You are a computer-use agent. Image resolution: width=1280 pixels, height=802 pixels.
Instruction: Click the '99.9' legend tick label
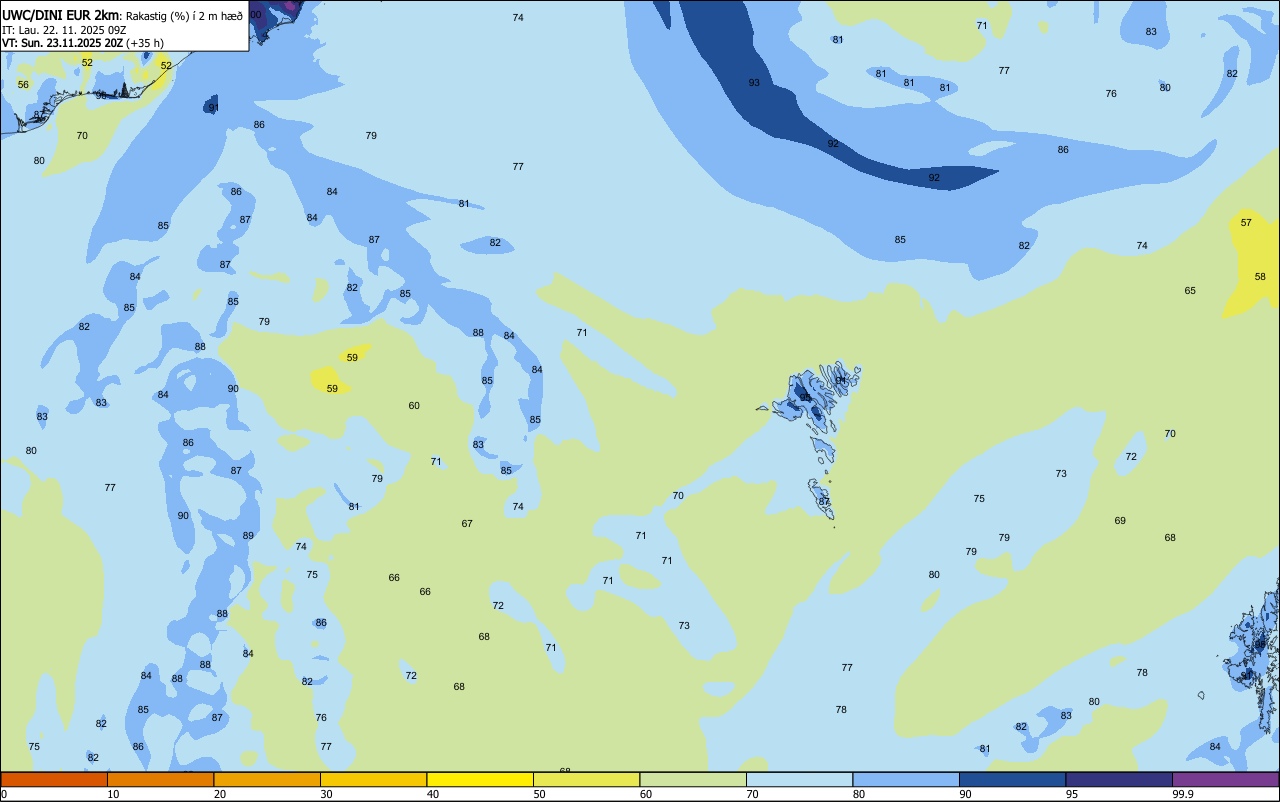(x=1183, y=794)
